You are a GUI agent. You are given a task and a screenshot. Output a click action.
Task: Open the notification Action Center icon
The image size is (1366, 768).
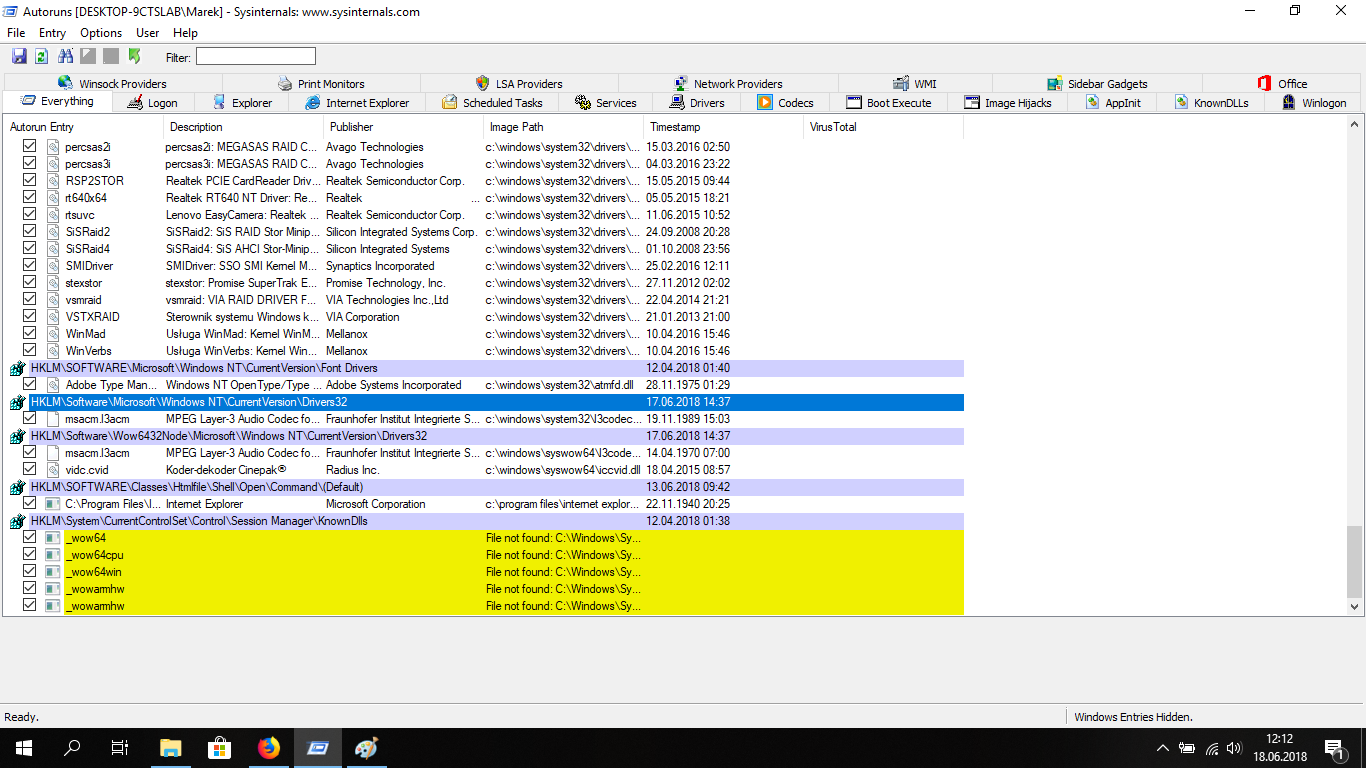(x=1334, y=748)
